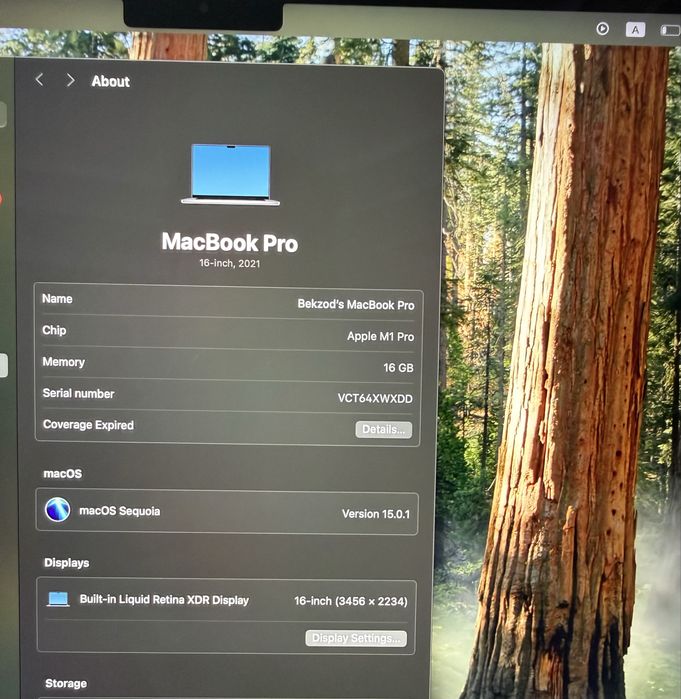The height and width of the screenshot is (699, 681).
Task: Click the 'Storage' section heading
Action: 66,683
